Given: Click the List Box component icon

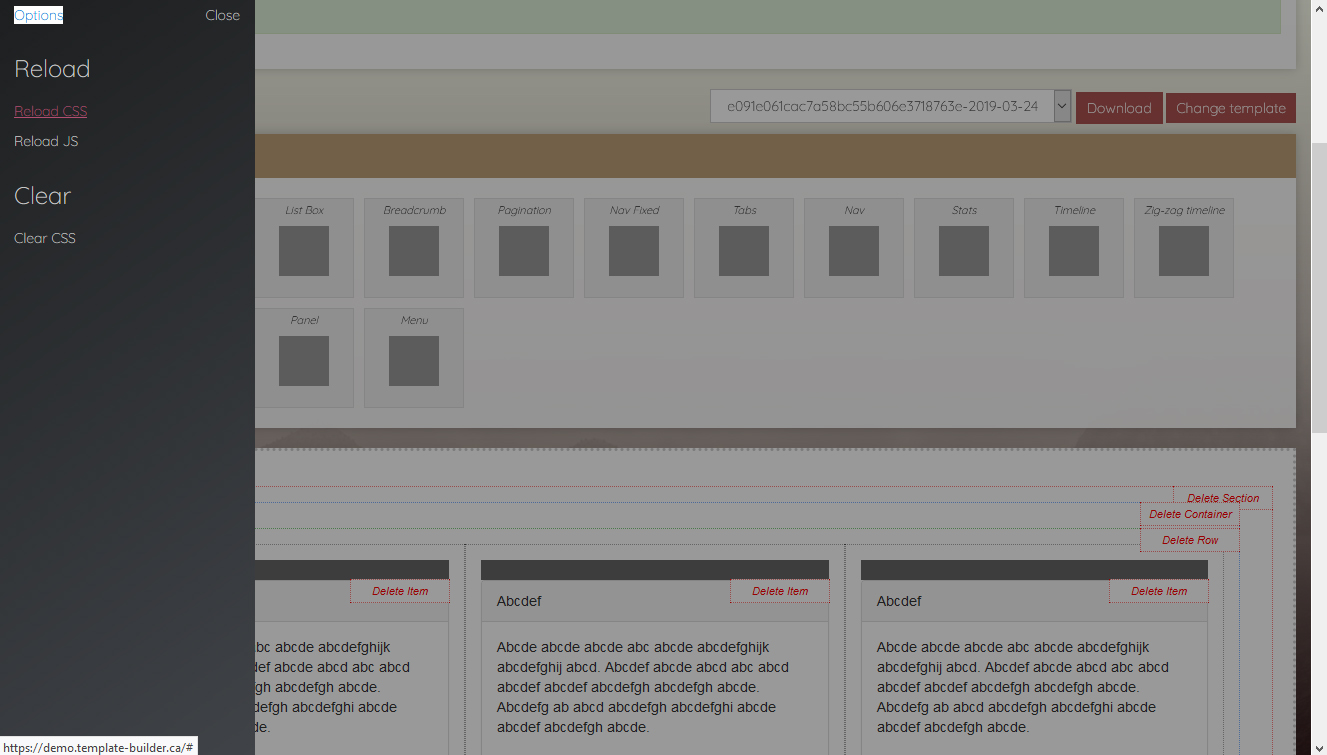Looking at the screenshot, I should (x=304, y=250).
